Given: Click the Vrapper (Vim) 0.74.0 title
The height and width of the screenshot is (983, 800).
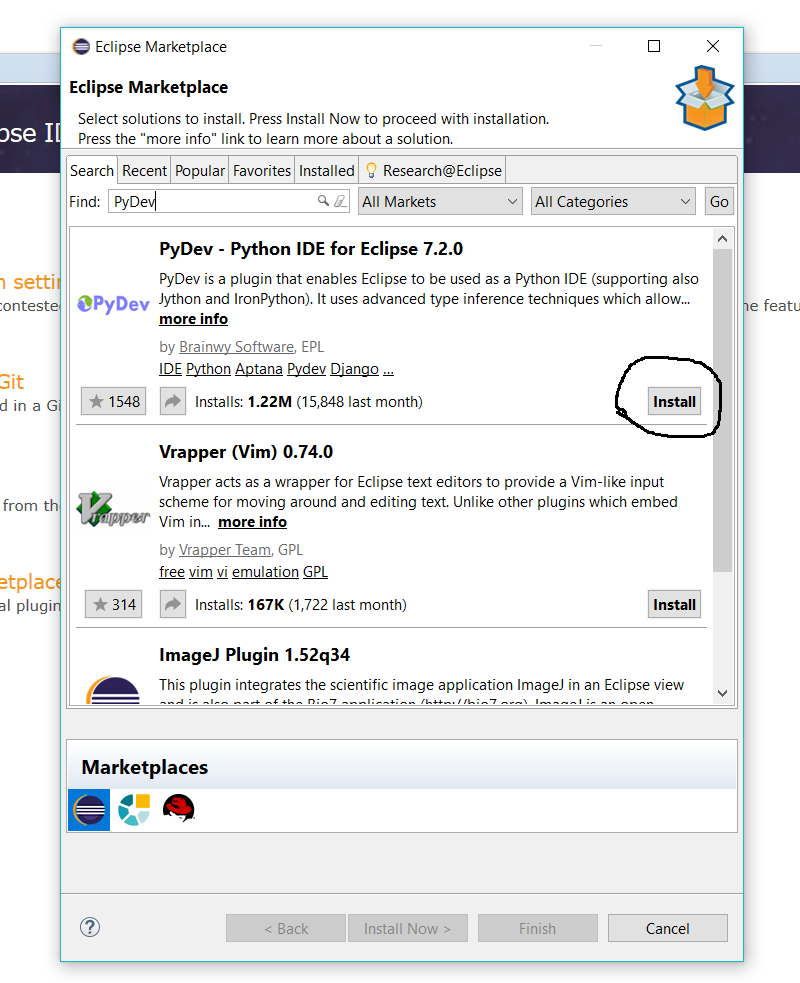Looking at the screenshot, I should tap(246, 452).
